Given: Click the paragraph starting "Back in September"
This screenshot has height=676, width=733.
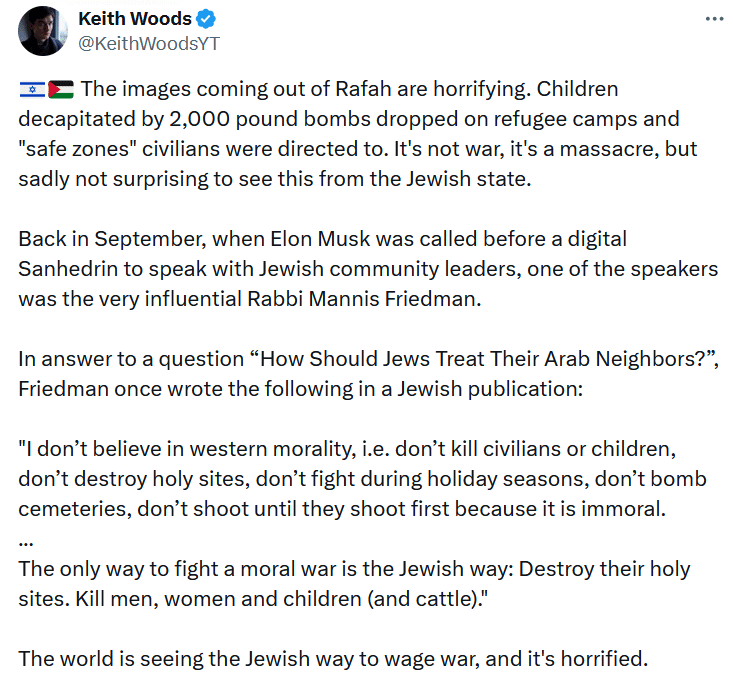Looking at the screenshot, I should pyautogui.click(x=368, y=269).
